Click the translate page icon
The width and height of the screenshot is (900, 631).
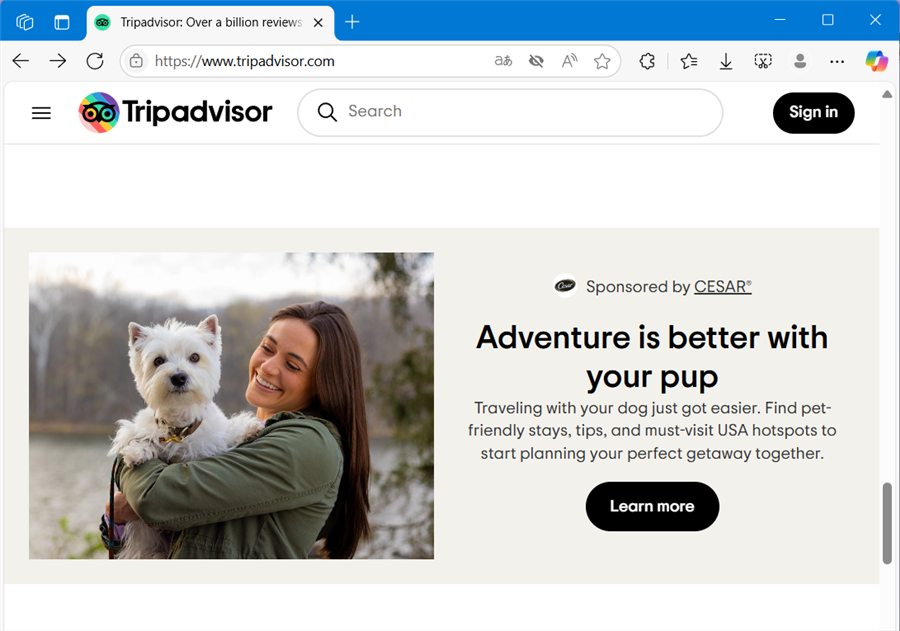[503, 61]
